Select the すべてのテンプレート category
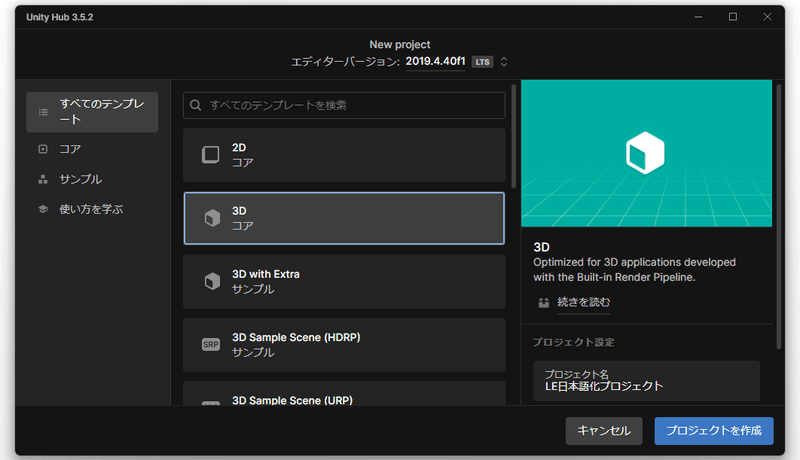This screenshot has width=800, height=460. (92, 112)
